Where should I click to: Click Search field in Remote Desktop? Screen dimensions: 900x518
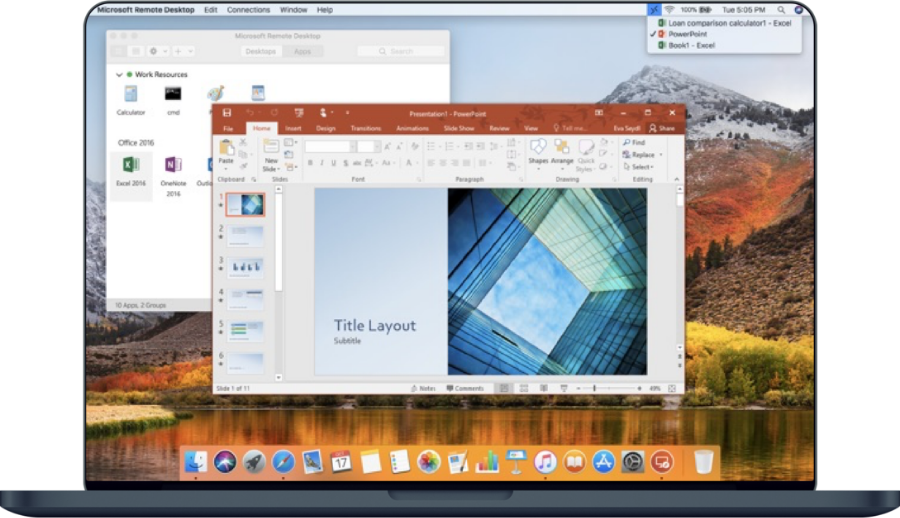tap(401, 51)
